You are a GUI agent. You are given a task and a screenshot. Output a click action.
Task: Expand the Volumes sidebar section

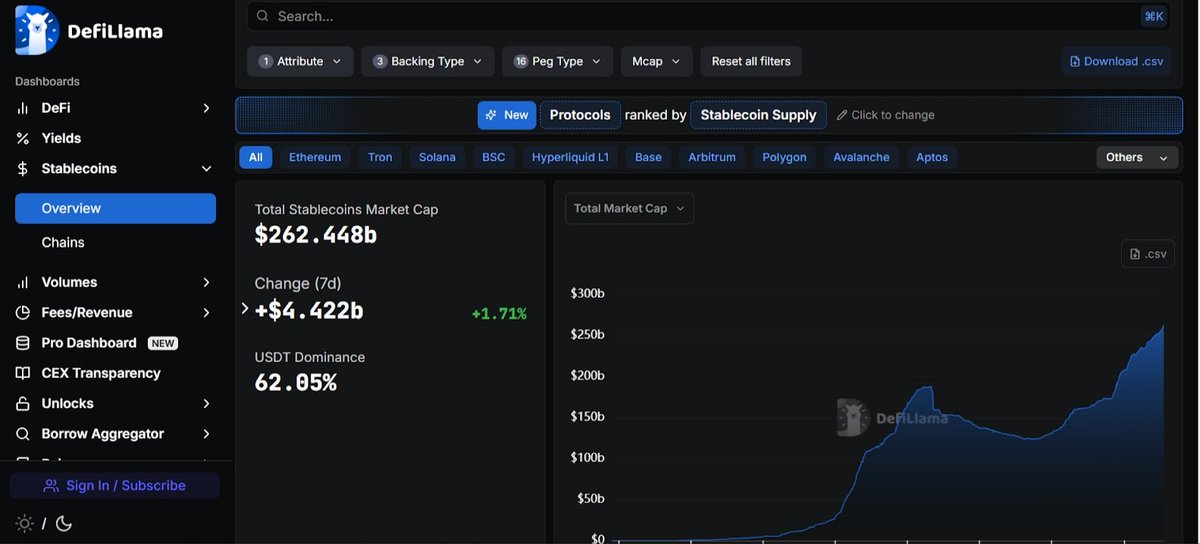click(206, 282)
